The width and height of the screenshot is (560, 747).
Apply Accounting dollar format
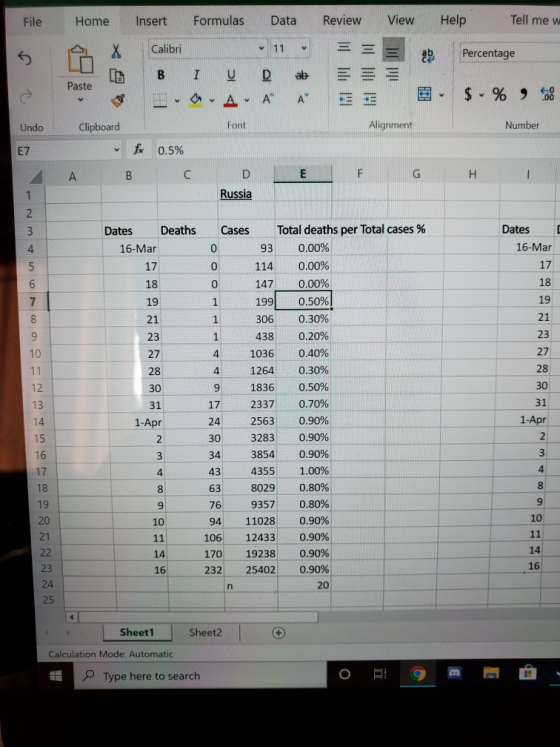coord(468,94)
